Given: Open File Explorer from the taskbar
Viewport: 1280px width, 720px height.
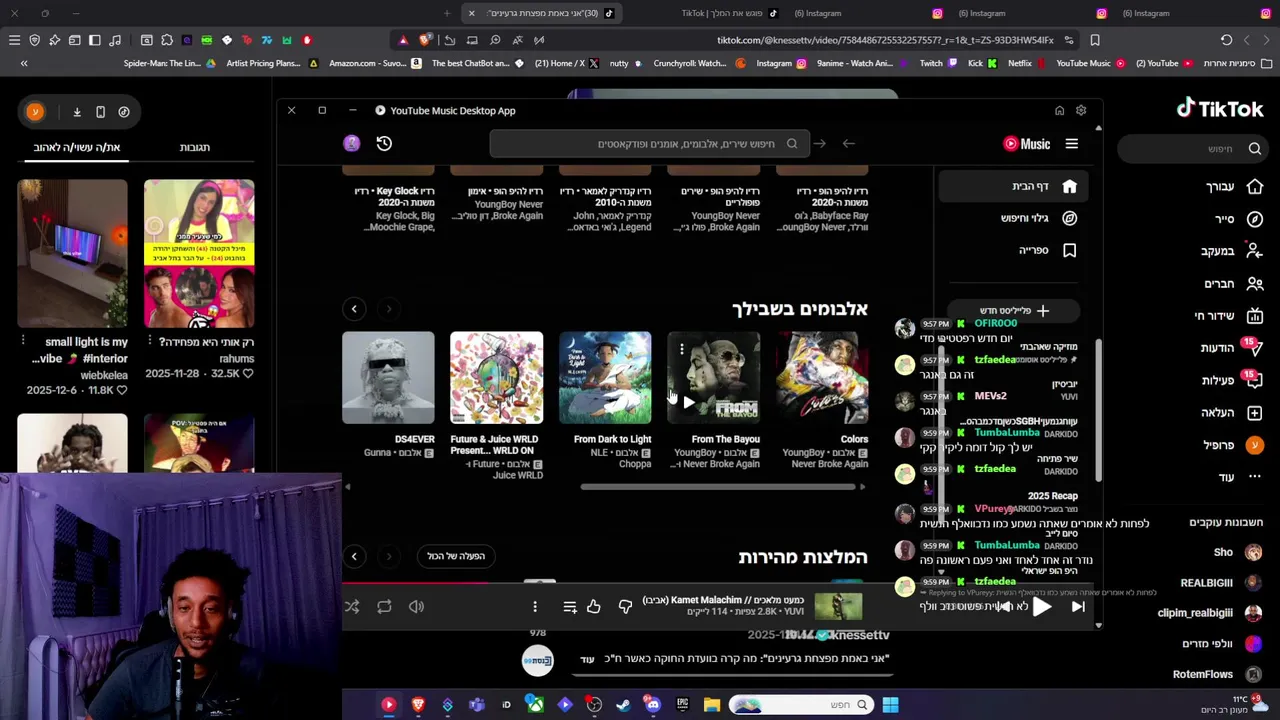Looking at the screenshot, I should tap(712, 705).
